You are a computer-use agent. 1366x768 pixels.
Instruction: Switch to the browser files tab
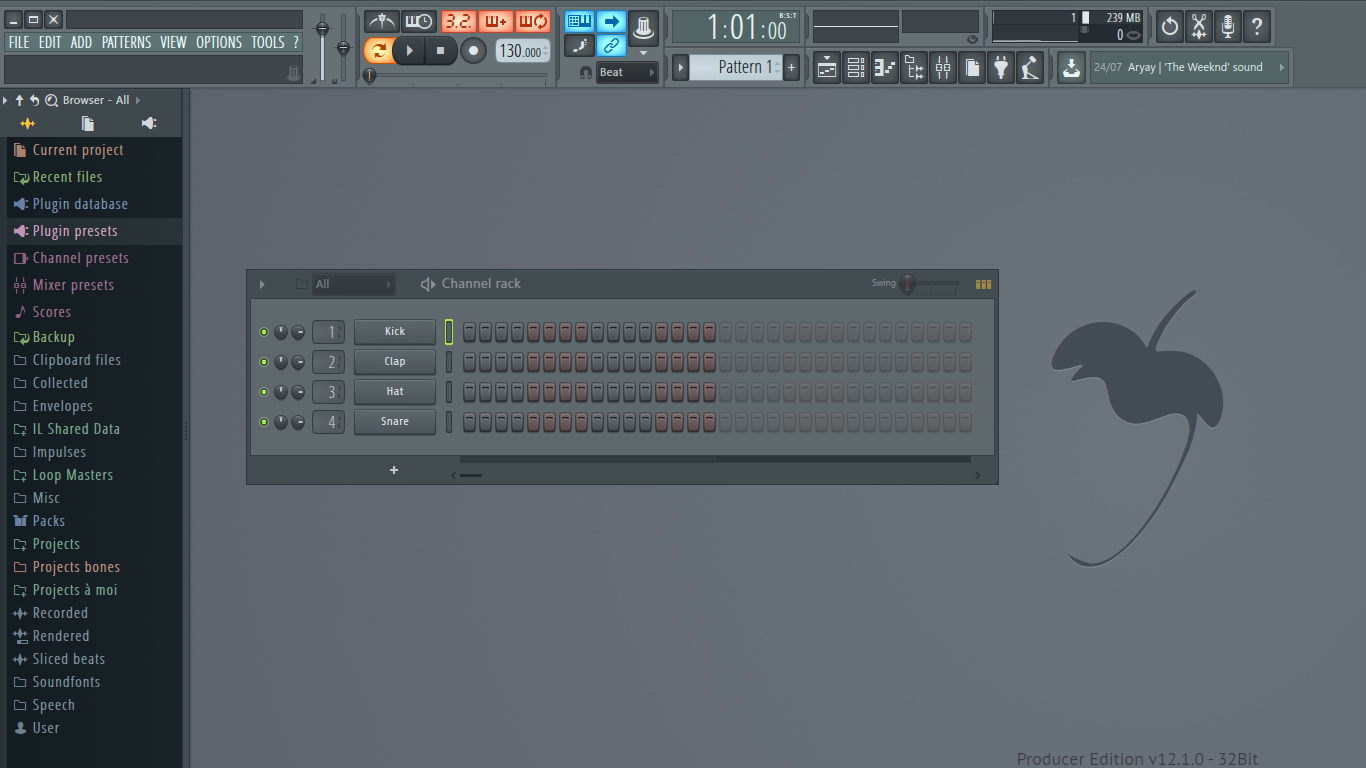point(88,123)
